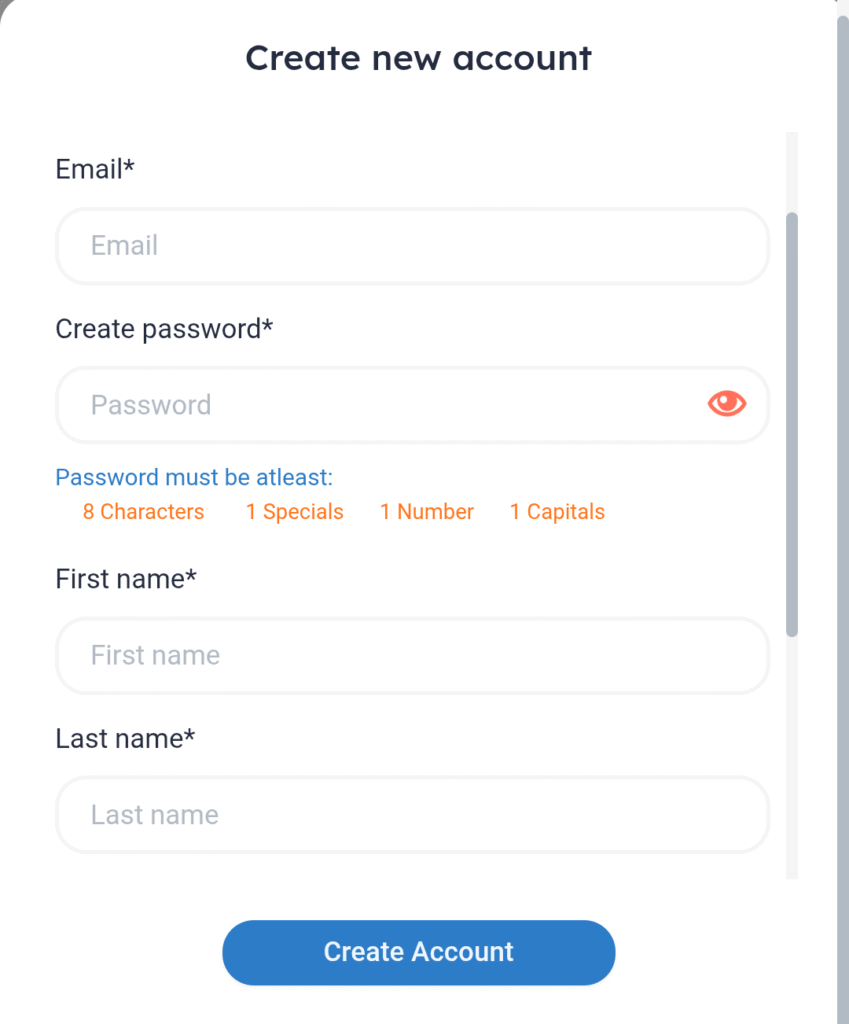Click the "Password must be atleast:" hint text
The width and height of the screenshot is (849, 1024).
(194, 477)
